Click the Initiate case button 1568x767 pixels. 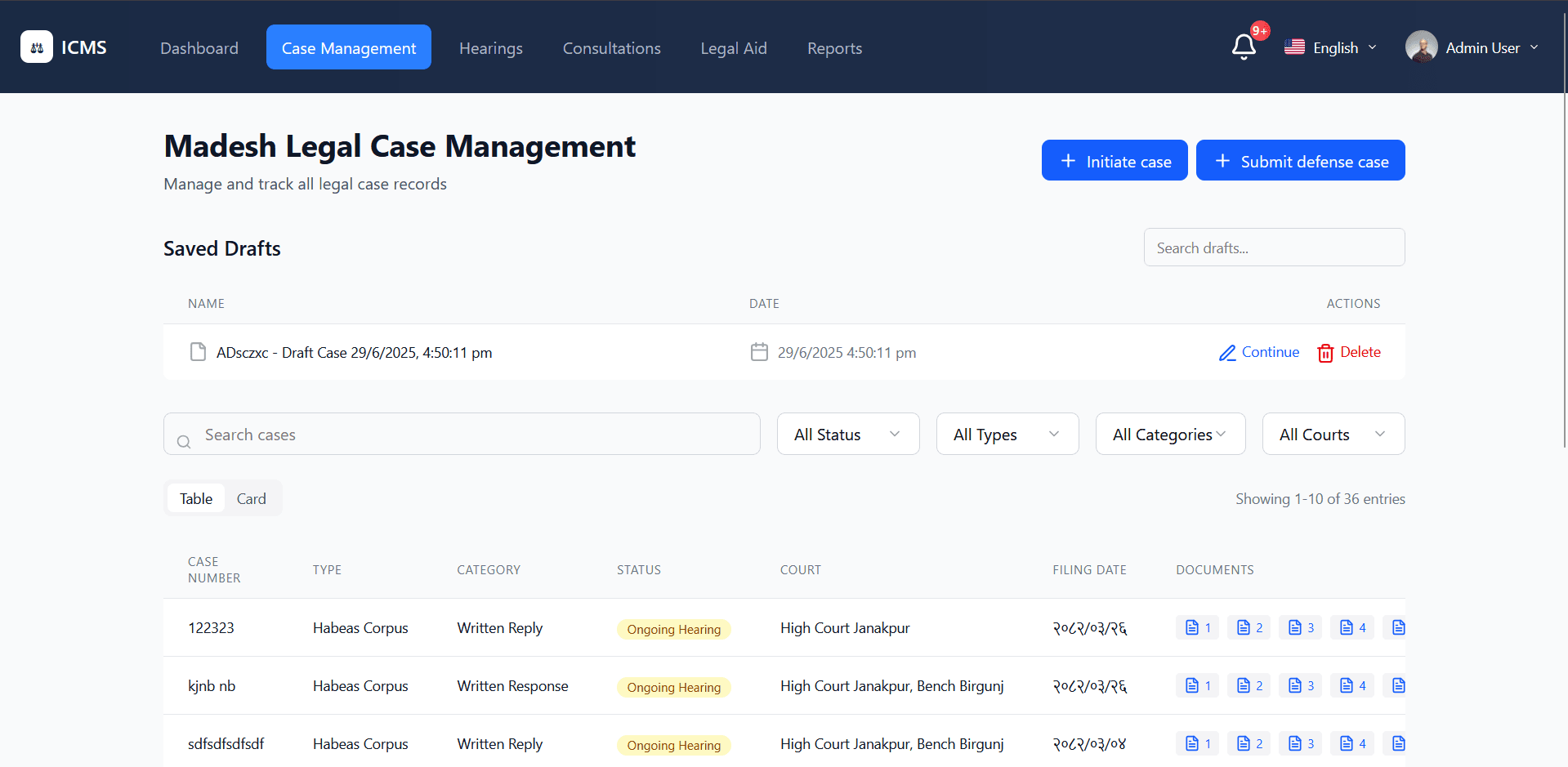coord(1114,161)
